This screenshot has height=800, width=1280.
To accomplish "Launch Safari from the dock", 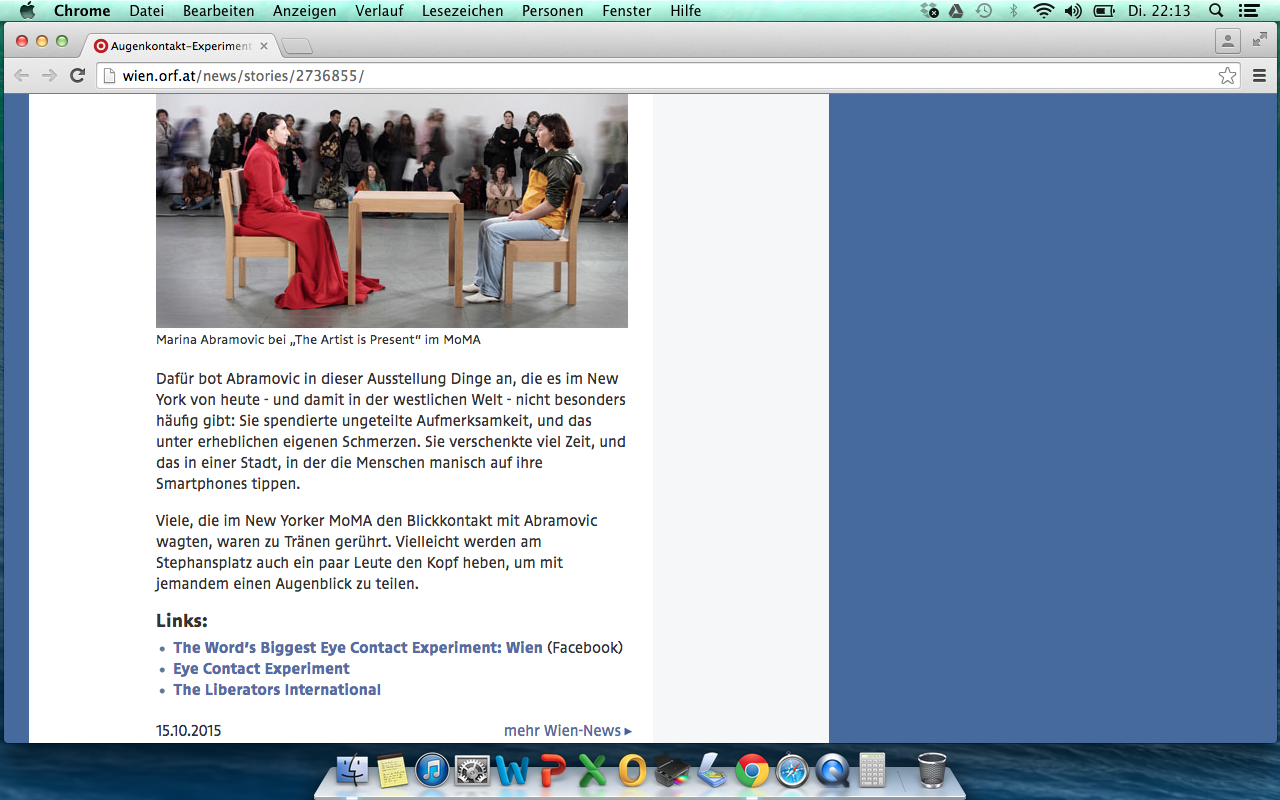I will point(792,771).
